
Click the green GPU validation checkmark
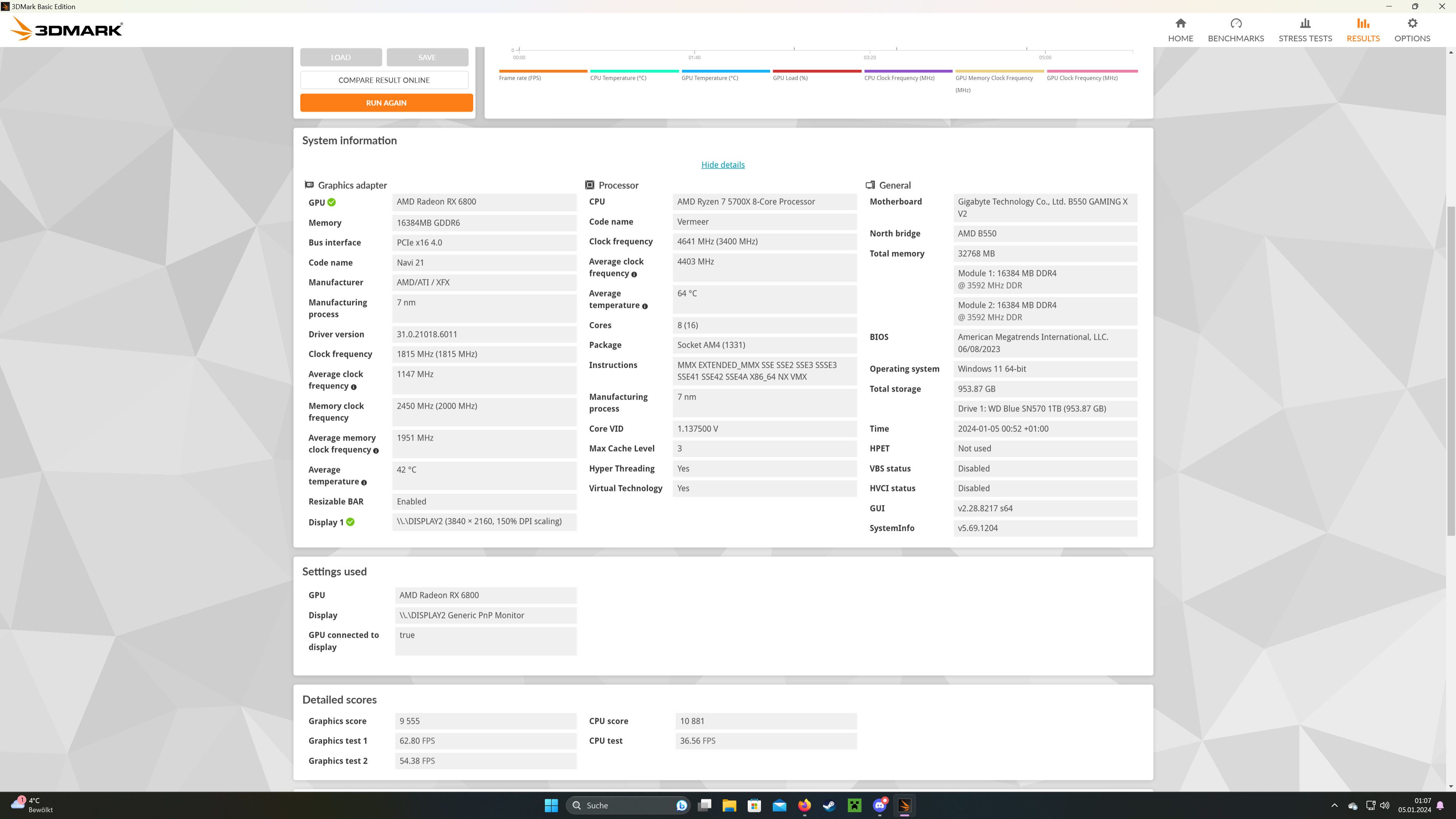[332, 202]
